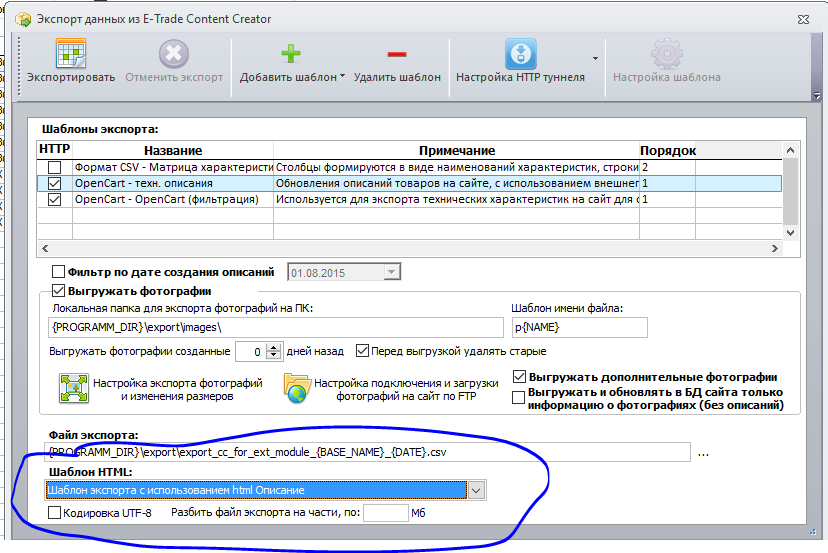
Task: Toggle Выгружать дополнительные фотографии checkbox
Action: [519, 377]
